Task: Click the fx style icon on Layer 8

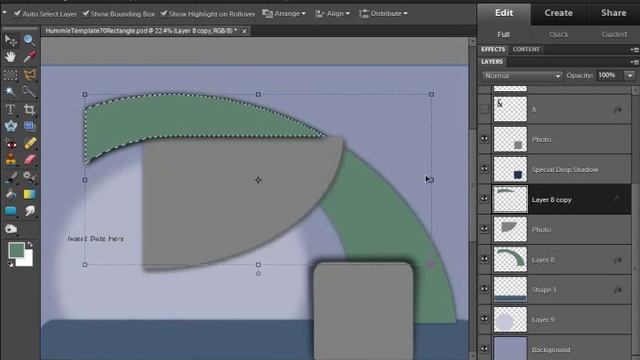Action: pos(618,260)
